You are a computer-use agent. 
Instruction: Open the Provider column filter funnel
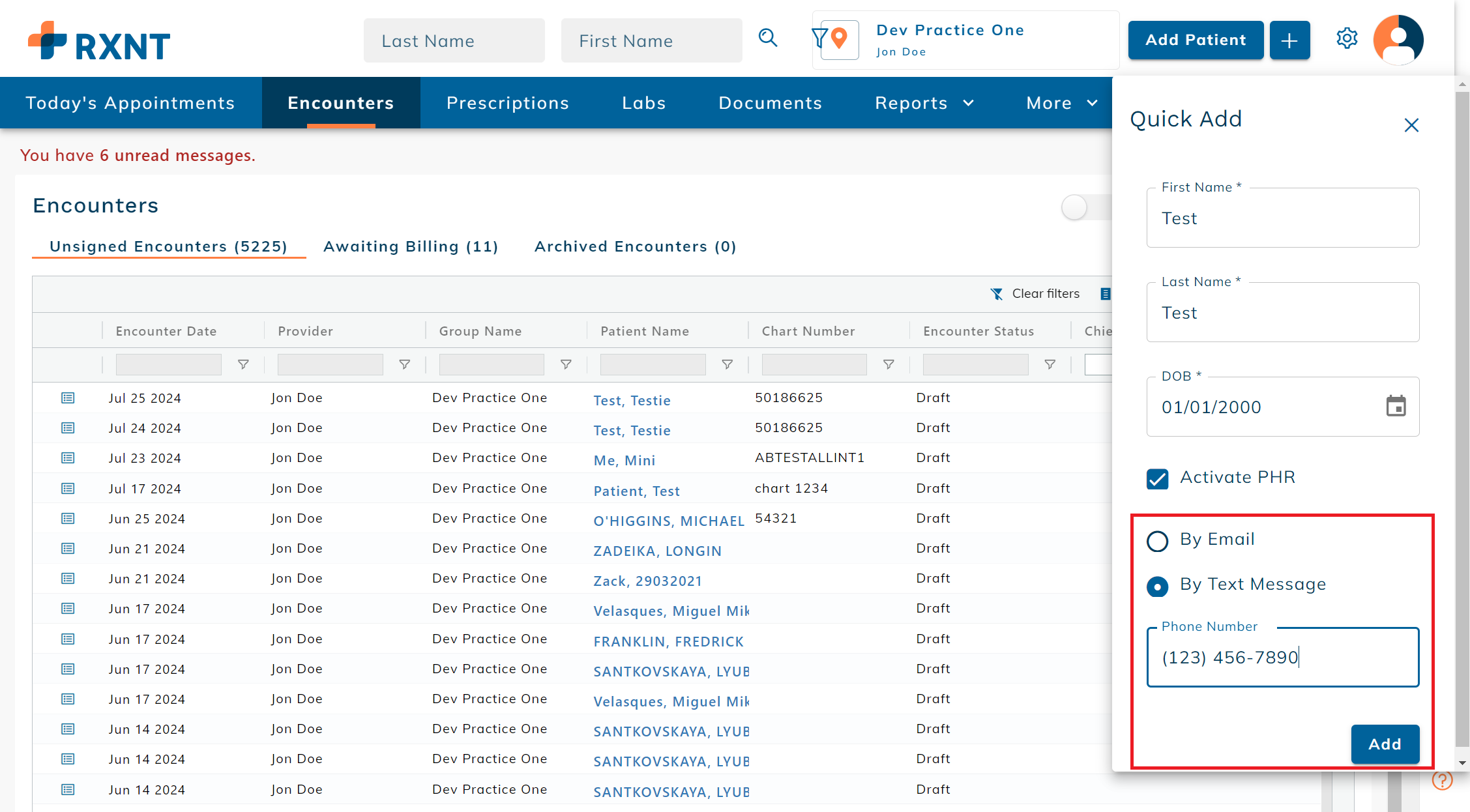[x=405, y=364]
